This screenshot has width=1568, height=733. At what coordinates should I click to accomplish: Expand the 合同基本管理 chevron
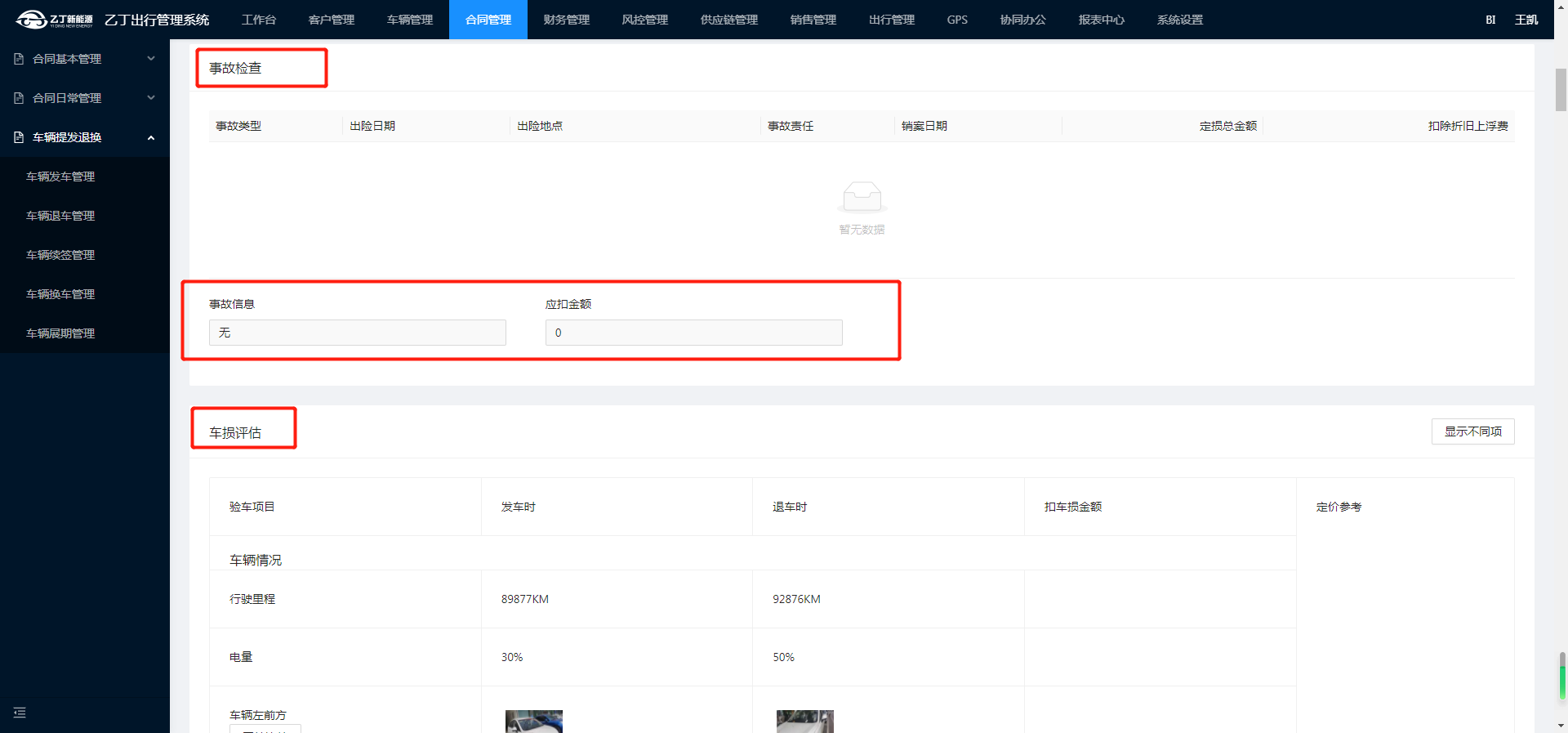click(x=151, y=59)
